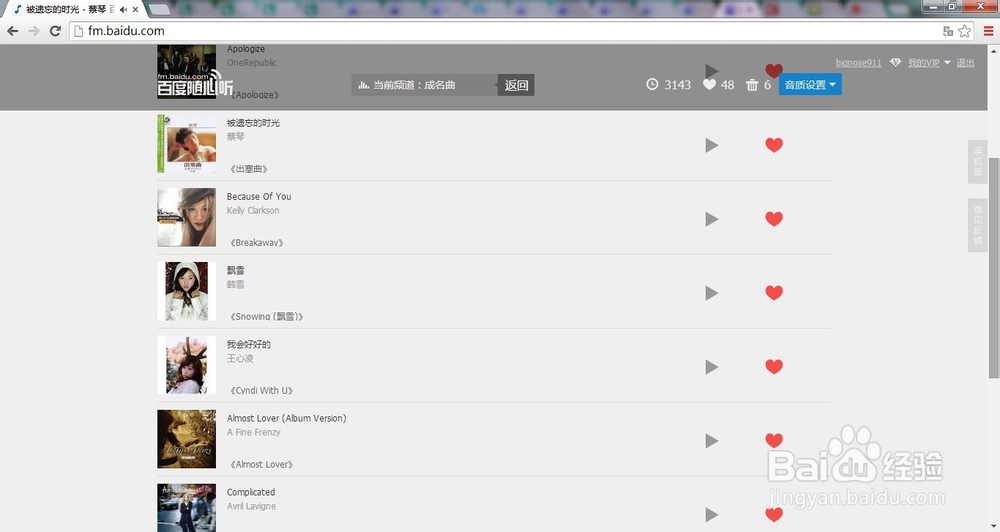Play Complicated by Avril Lavigne
The image size is (1000, 532).
click(712, 515)
